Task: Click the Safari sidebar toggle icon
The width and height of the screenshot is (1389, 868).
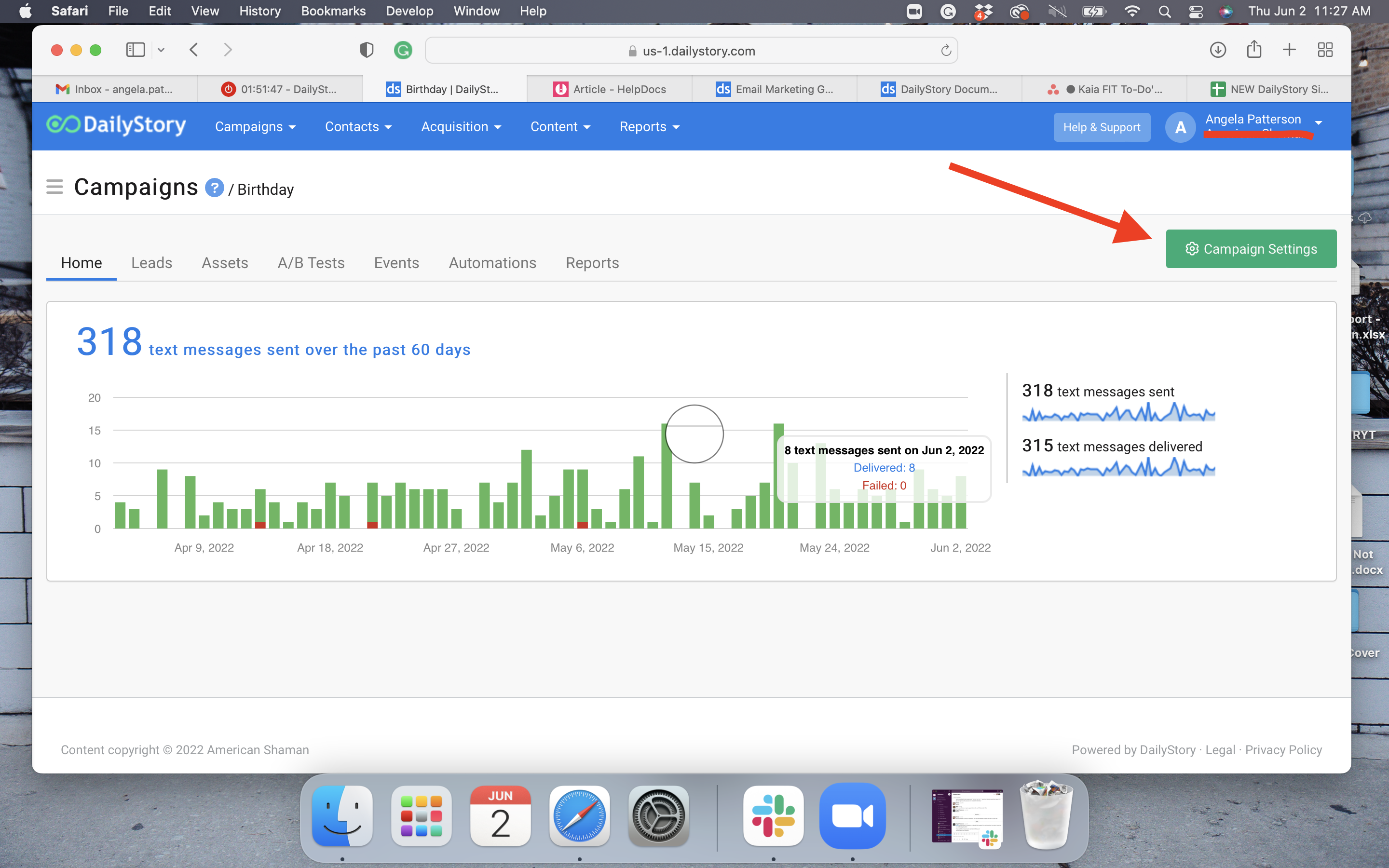Action: click(136, 50)
